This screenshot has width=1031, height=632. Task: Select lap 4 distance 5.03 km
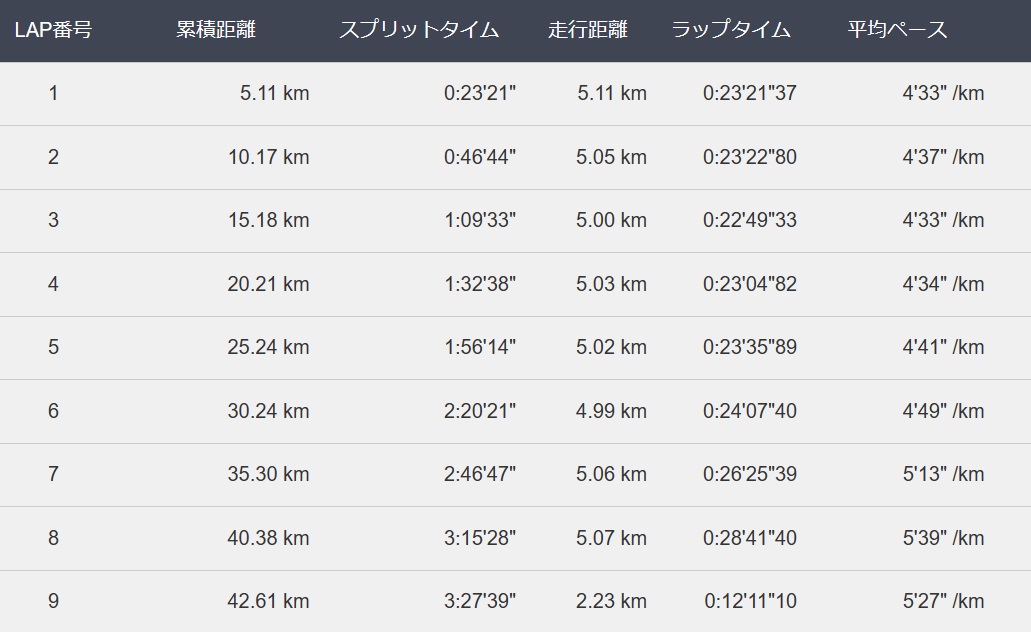click(611, 284)
